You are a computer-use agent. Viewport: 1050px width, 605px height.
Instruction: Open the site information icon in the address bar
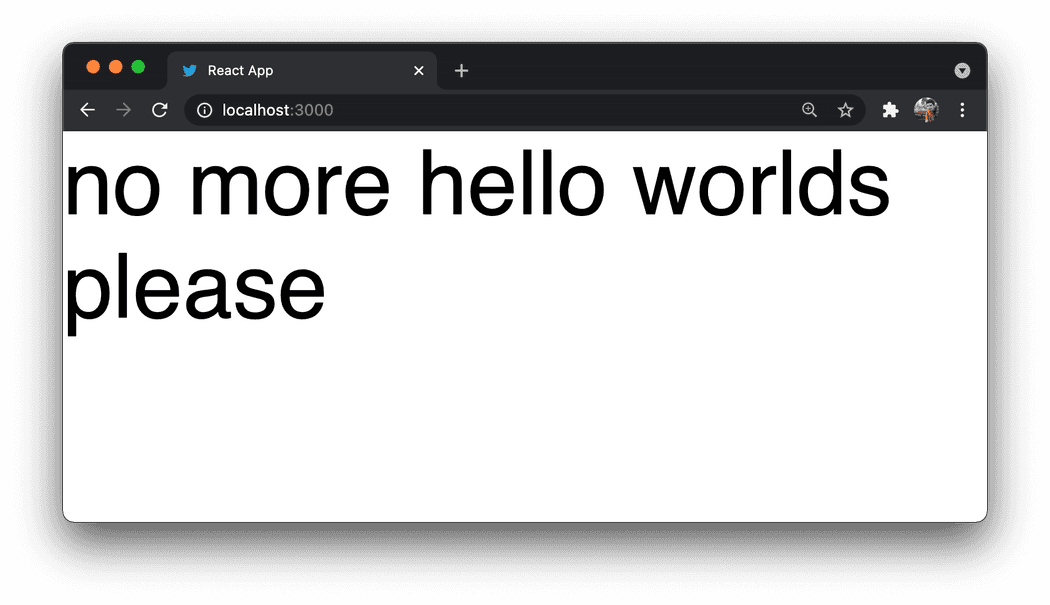click(204, 110)
